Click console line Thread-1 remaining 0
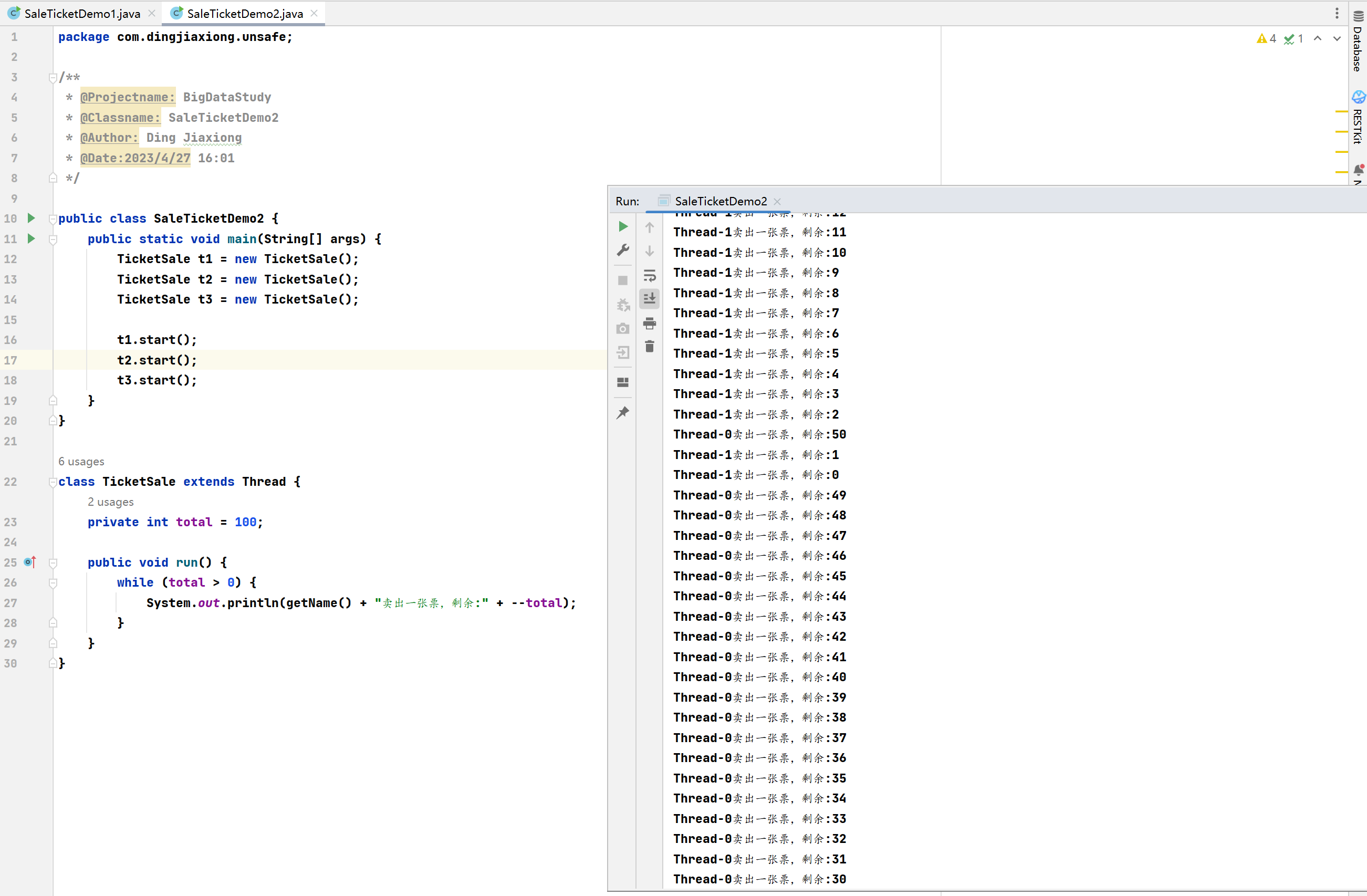The width and height of the screenshot is (1367, 896). point(756,475)
